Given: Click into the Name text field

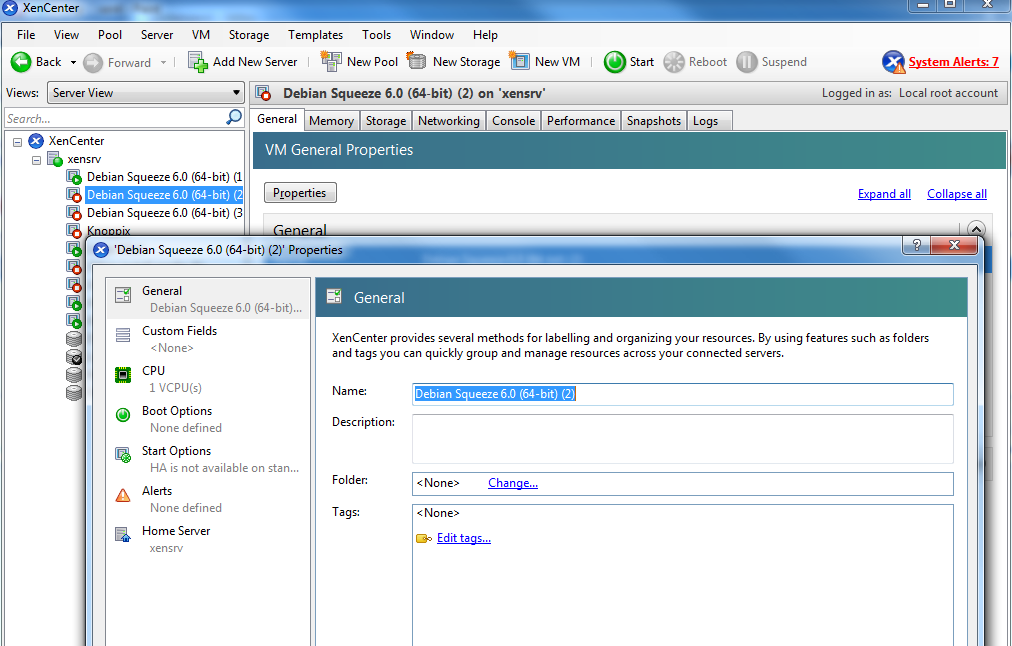Looking at the screenshot, I should coord(682,394).
